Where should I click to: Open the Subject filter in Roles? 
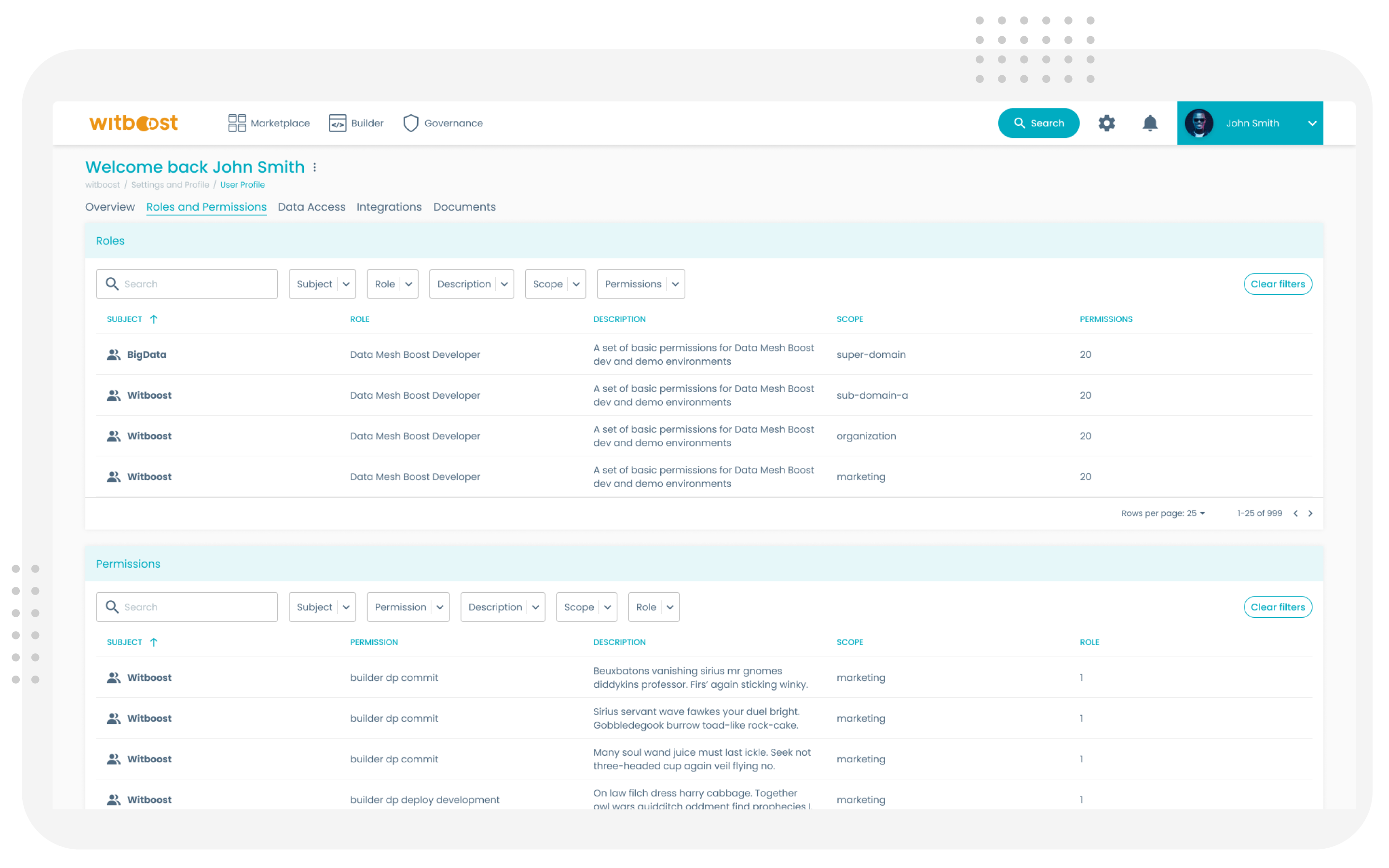(x=322, y=284)
